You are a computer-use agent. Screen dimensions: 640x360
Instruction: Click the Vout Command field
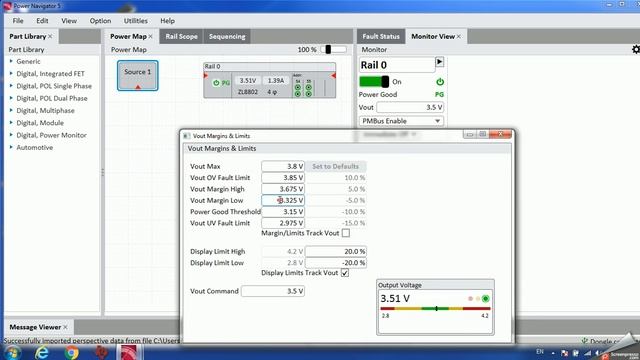(273, 291)
